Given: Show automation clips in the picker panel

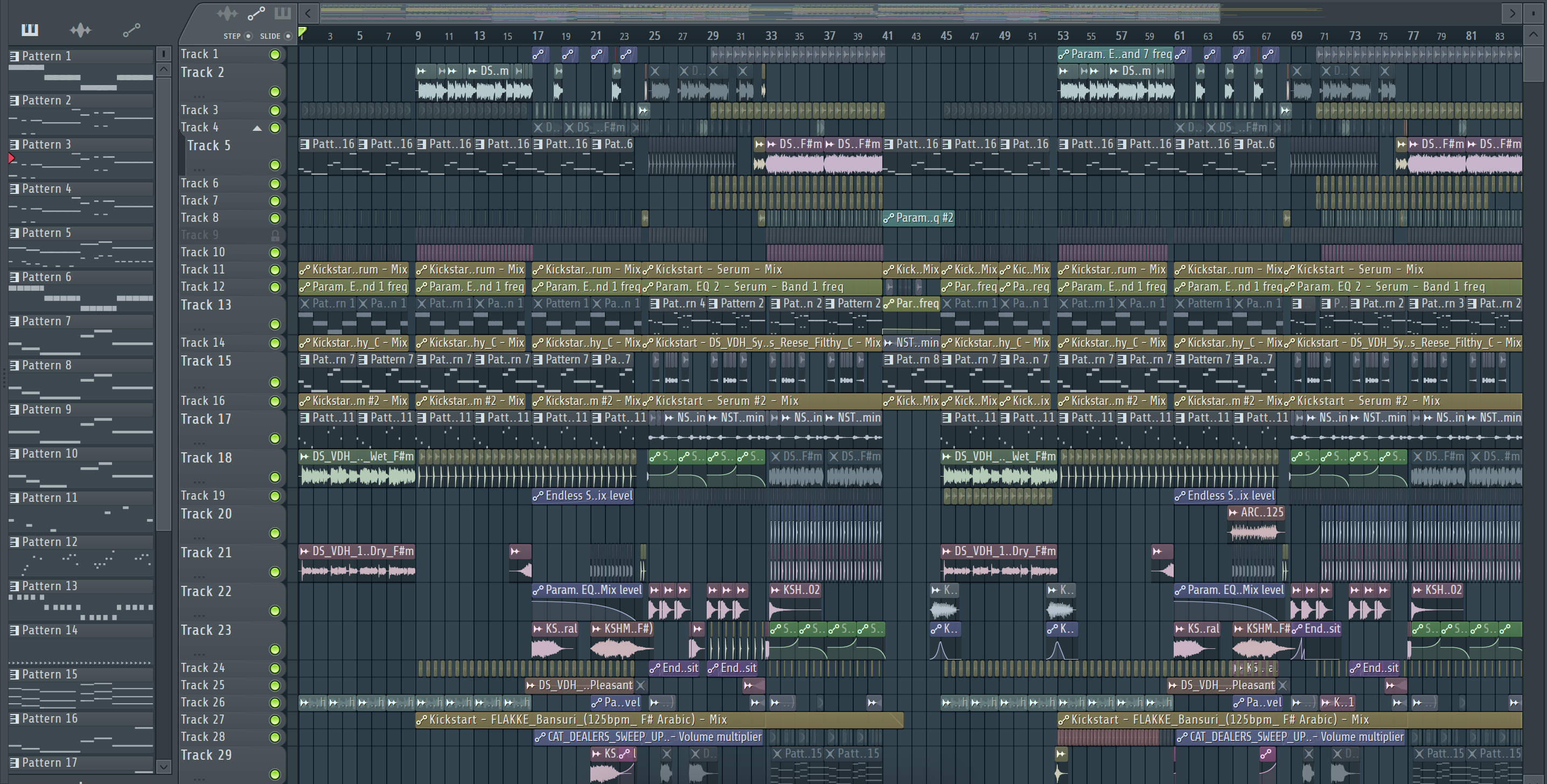Looking at the screenshot, I should point(131,30).
